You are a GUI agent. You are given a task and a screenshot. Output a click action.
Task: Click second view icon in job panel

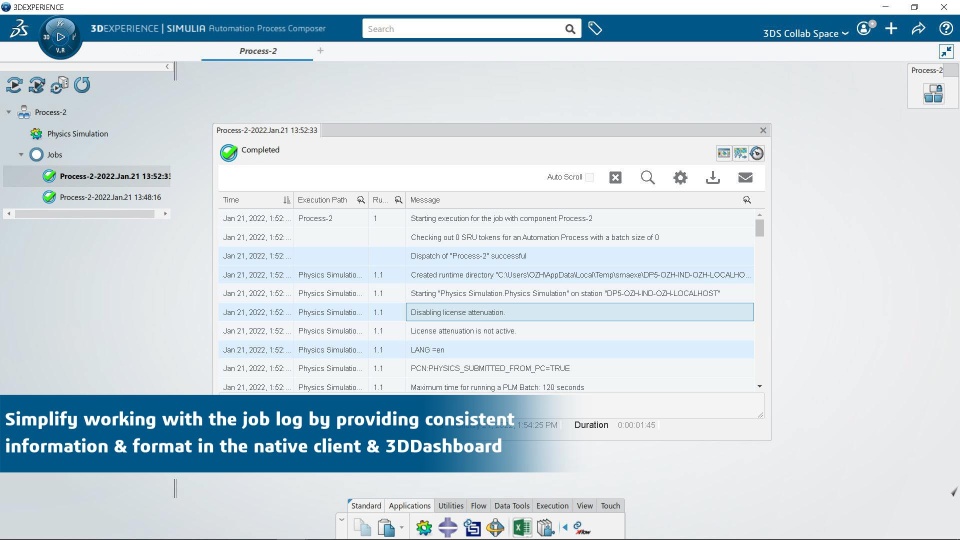(740, 153)
